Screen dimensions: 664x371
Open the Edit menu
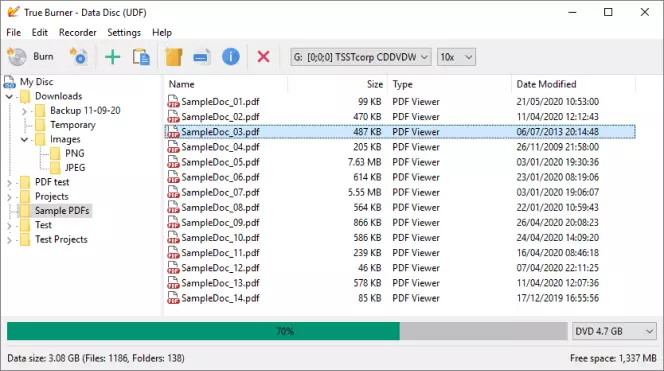[x=39, y=33]
